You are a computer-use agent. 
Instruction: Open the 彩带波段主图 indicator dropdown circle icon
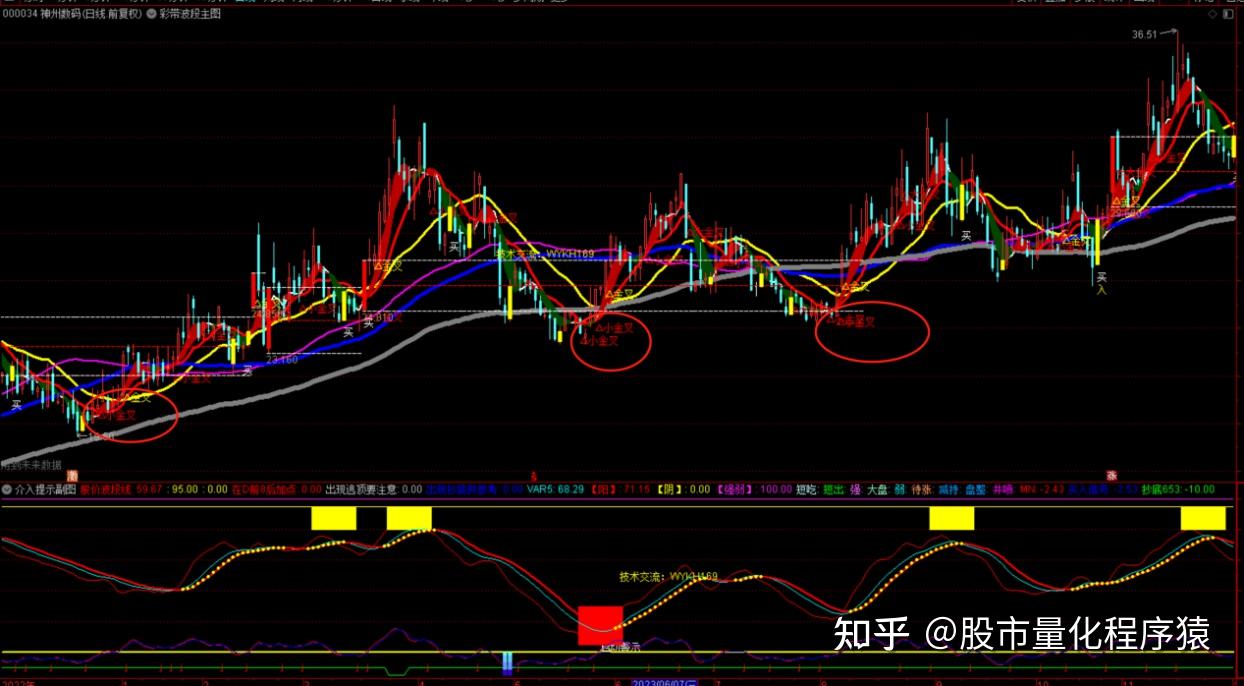pos(151,15)
